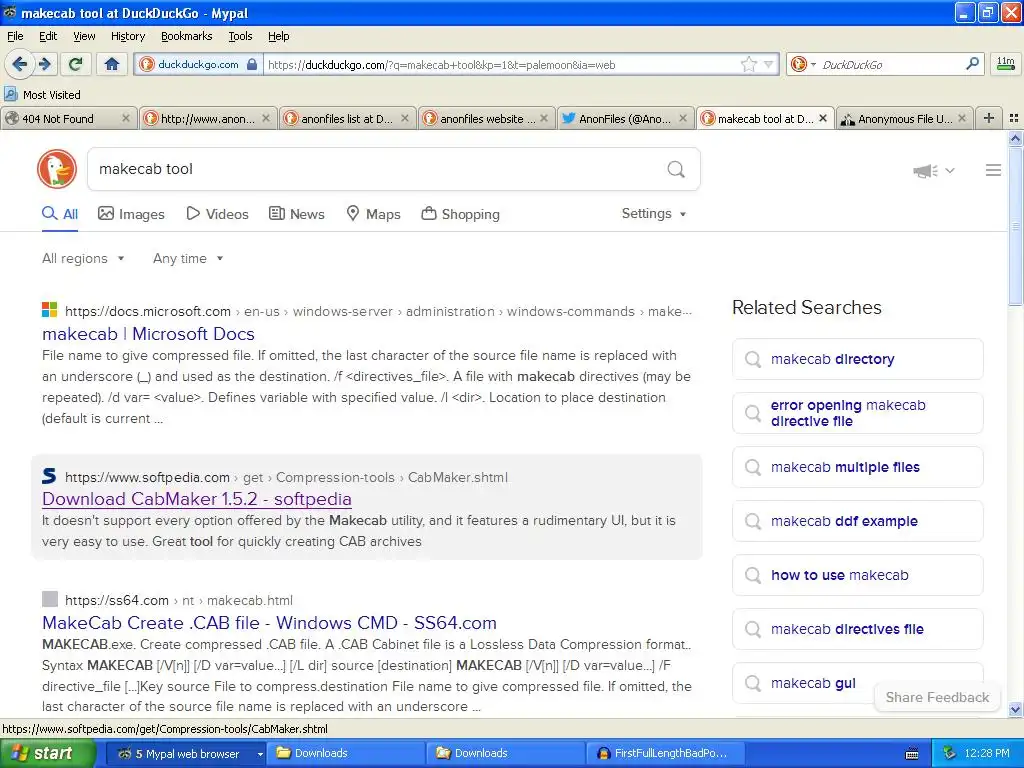Click the Share Feedback button

(937, 697)
